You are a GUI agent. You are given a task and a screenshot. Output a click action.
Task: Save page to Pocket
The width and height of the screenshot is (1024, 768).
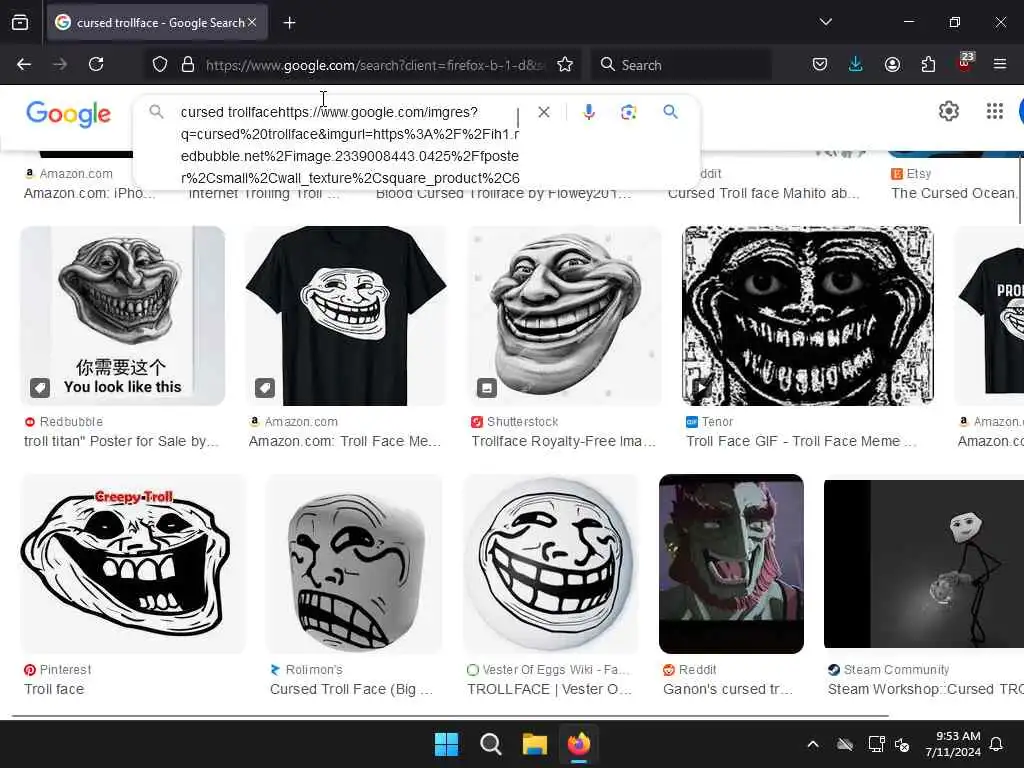pyautogui.click(x=820, y=64)
